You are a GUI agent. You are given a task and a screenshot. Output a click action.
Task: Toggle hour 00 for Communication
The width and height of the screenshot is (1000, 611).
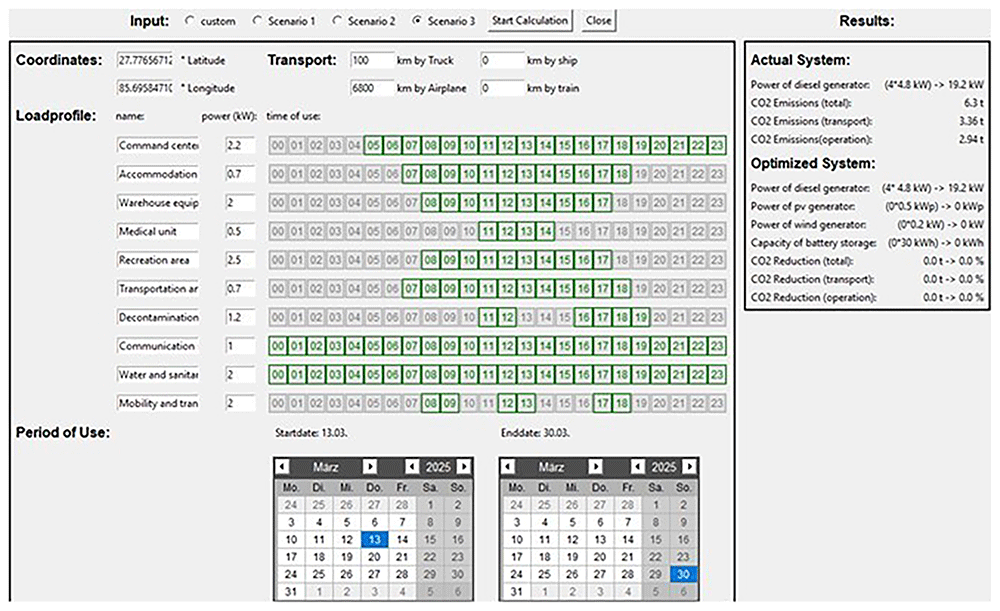[x=277, y=346]
